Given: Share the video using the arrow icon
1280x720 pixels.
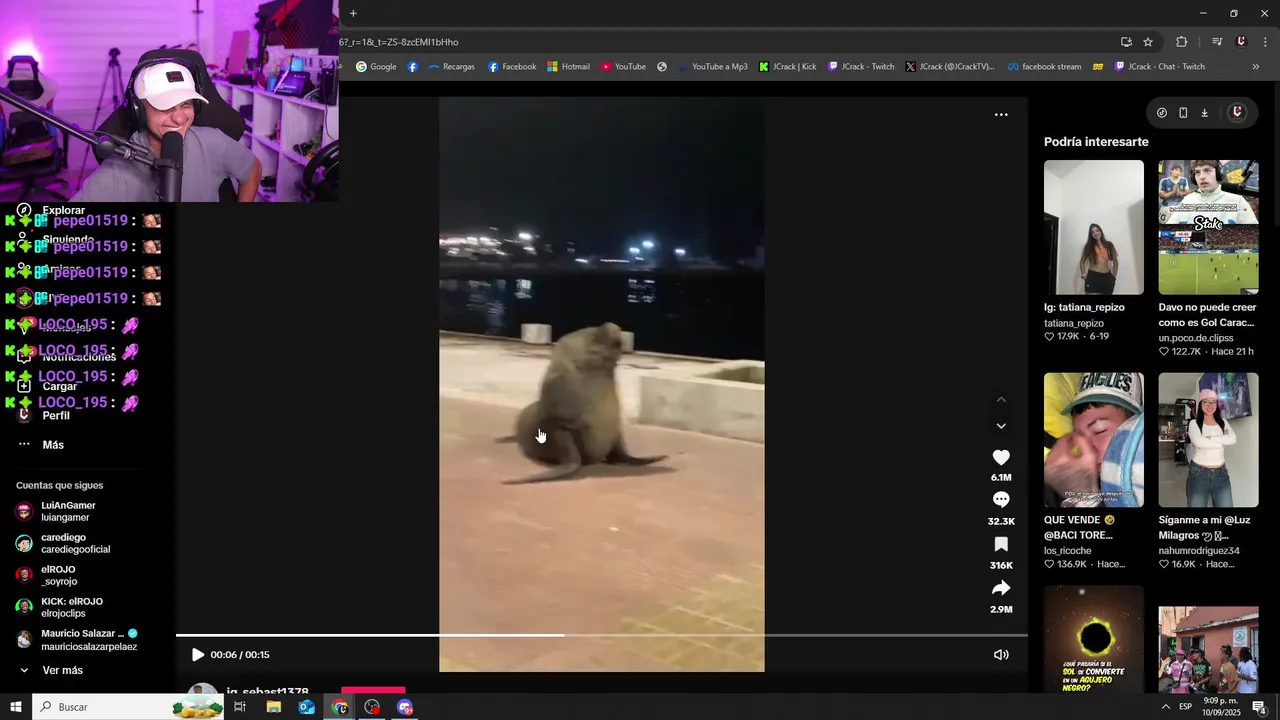Looking at the screenshot, I should click(1001, 588).
